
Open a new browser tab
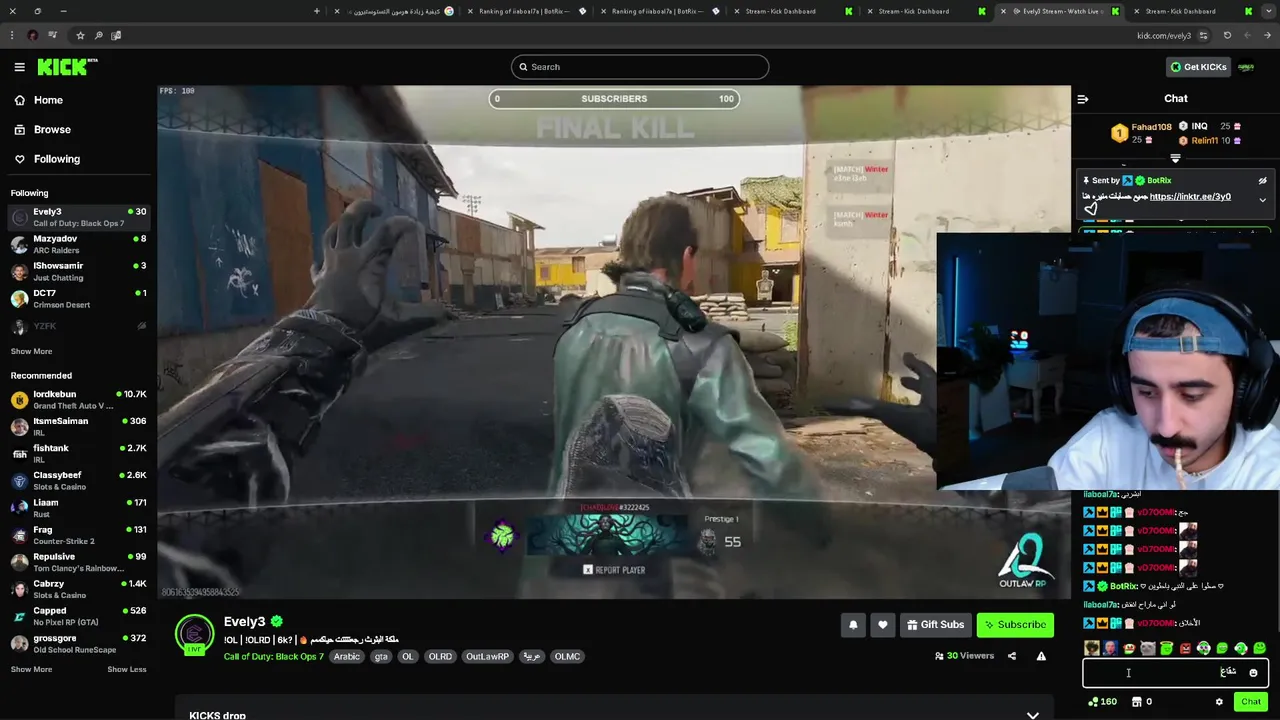pos(316,11)
